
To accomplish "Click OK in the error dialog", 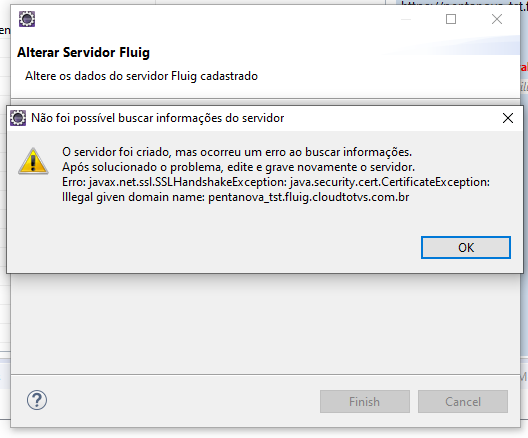I will (466, 247).
